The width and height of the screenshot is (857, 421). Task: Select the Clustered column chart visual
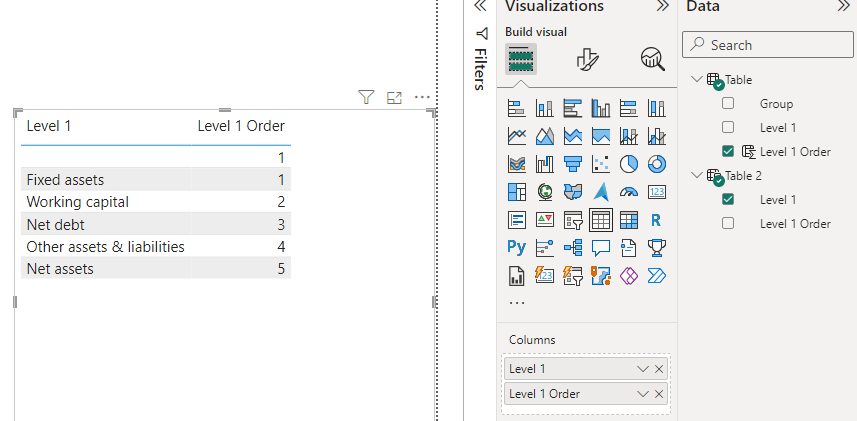tap(601, 108)
